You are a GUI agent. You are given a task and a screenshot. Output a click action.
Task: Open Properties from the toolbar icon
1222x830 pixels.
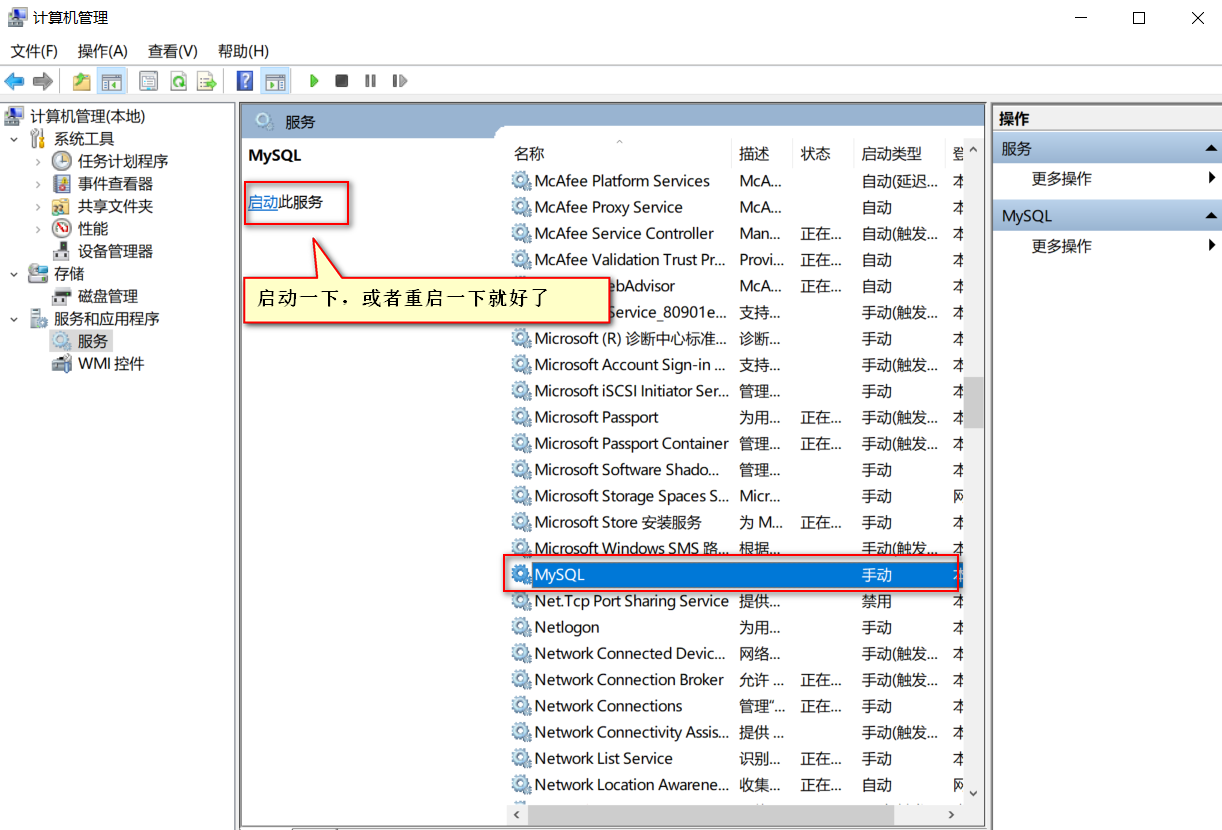point(148,81)
